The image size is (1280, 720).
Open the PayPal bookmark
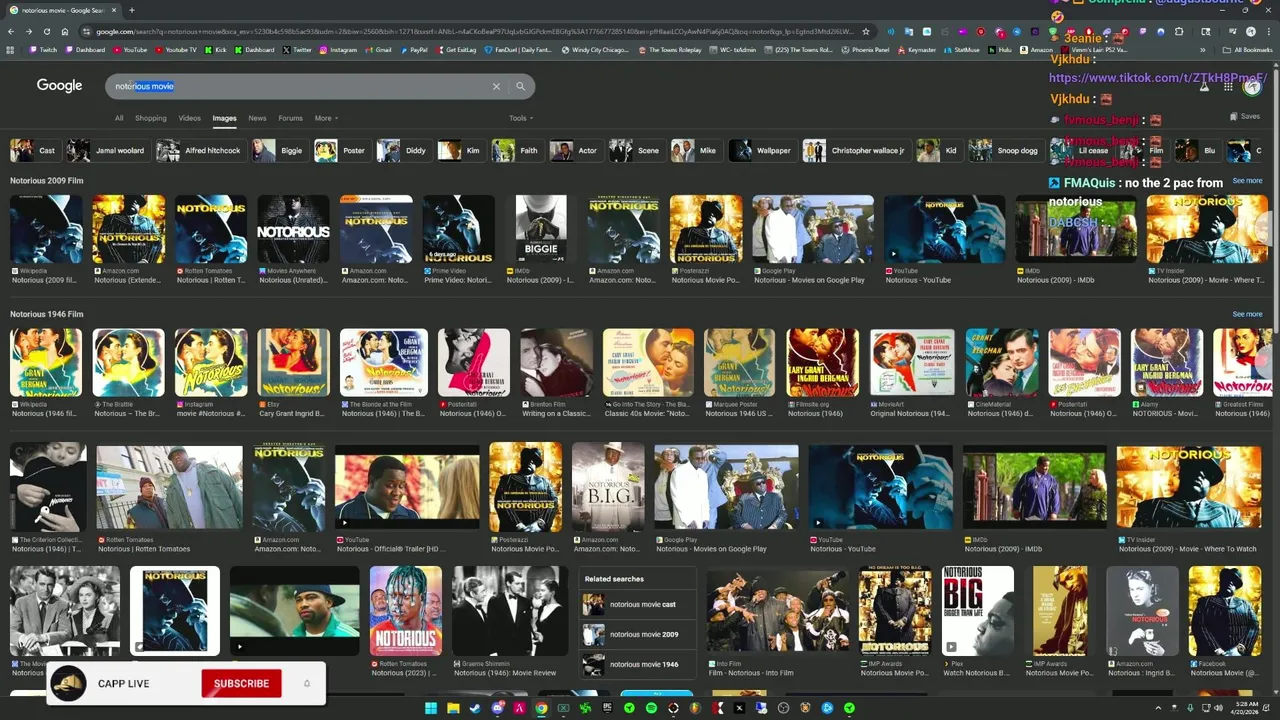413,49
